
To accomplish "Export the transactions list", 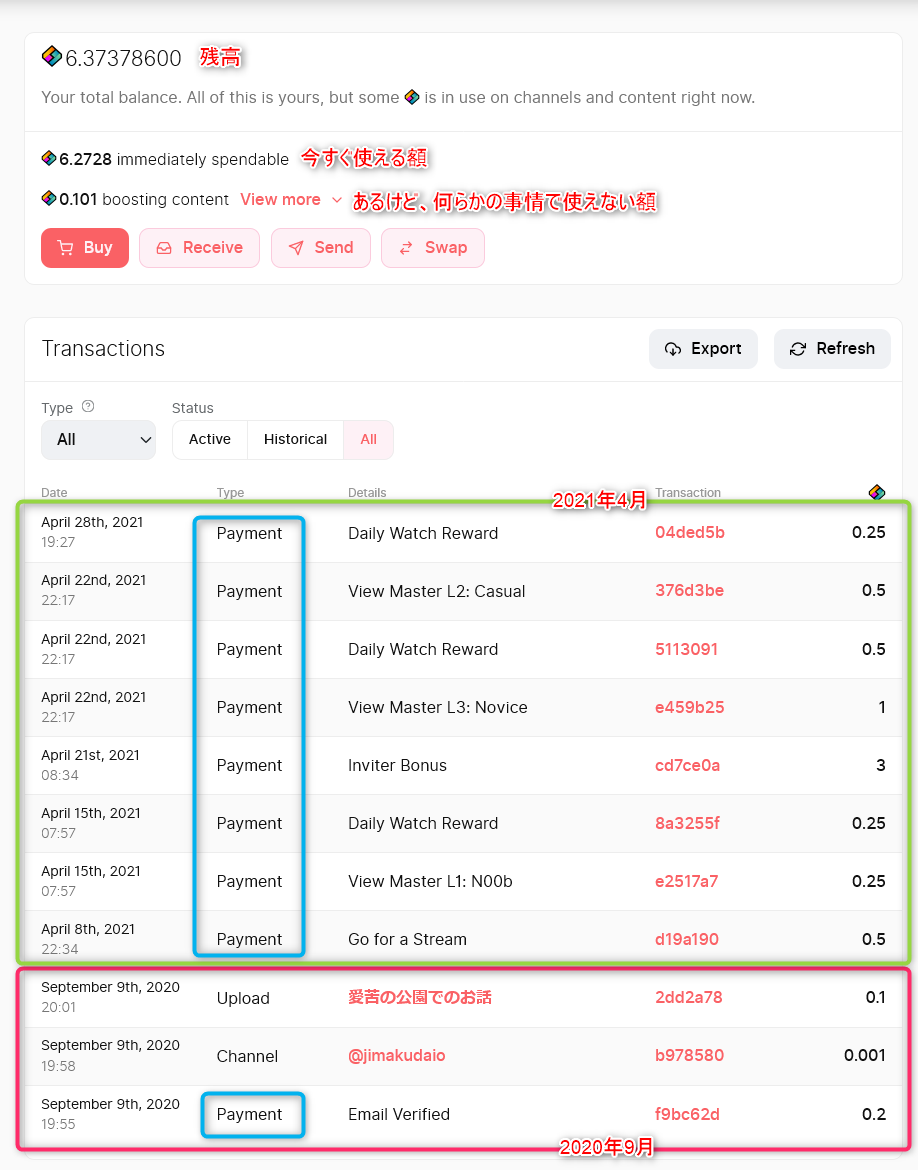I will 703,348.
